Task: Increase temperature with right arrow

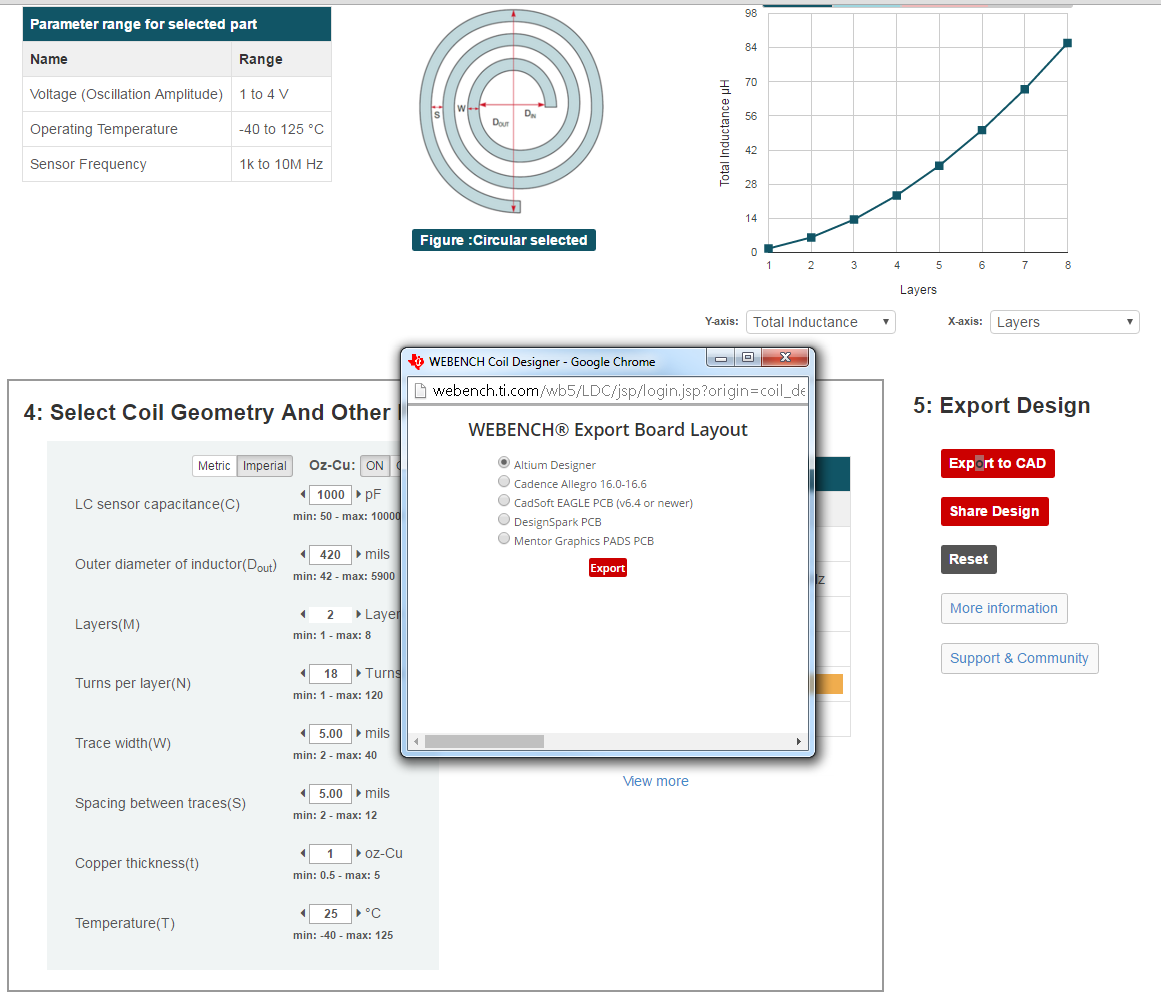Action: point(358,913)
